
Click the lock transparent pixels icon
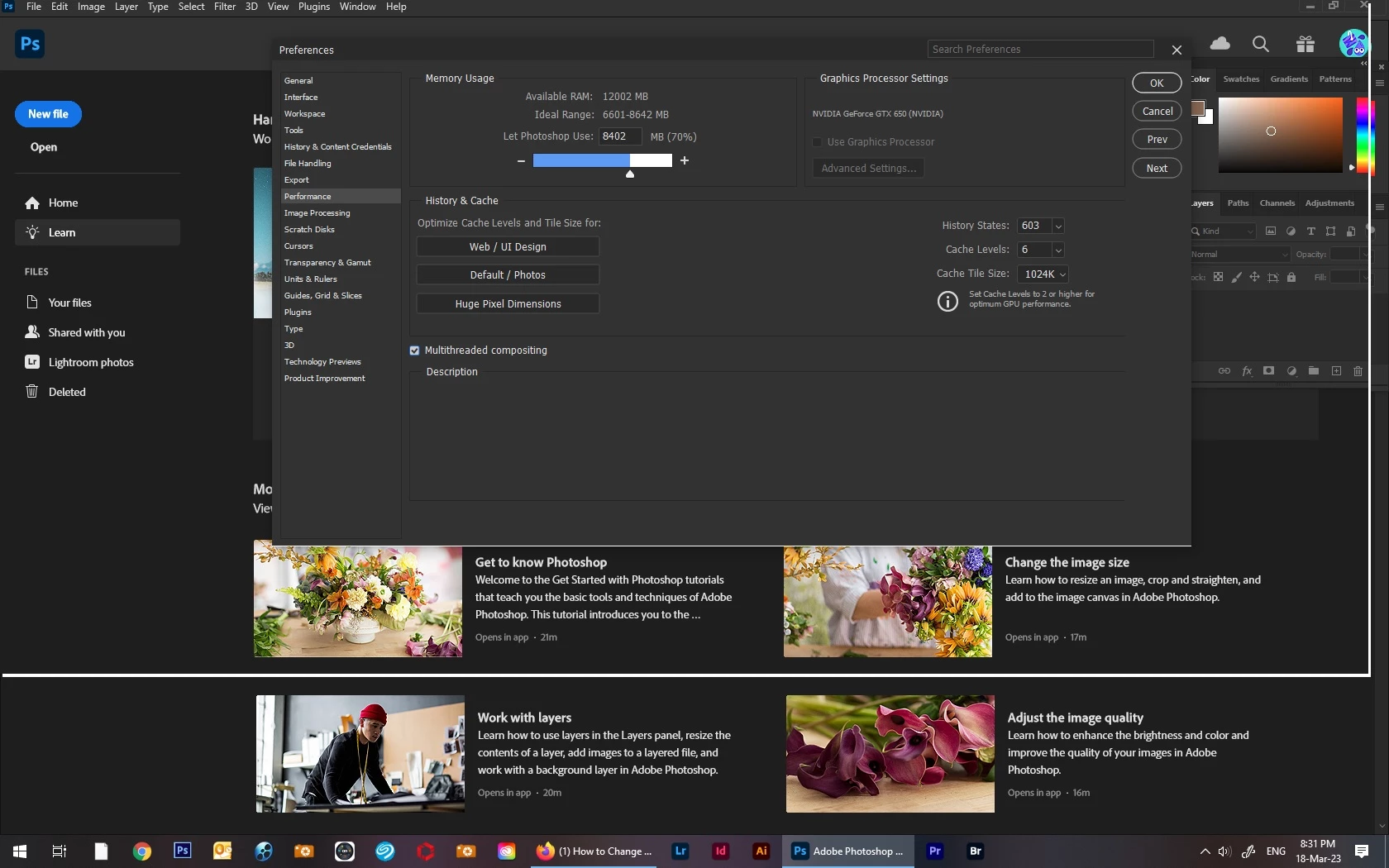(x=1218, y=278)
